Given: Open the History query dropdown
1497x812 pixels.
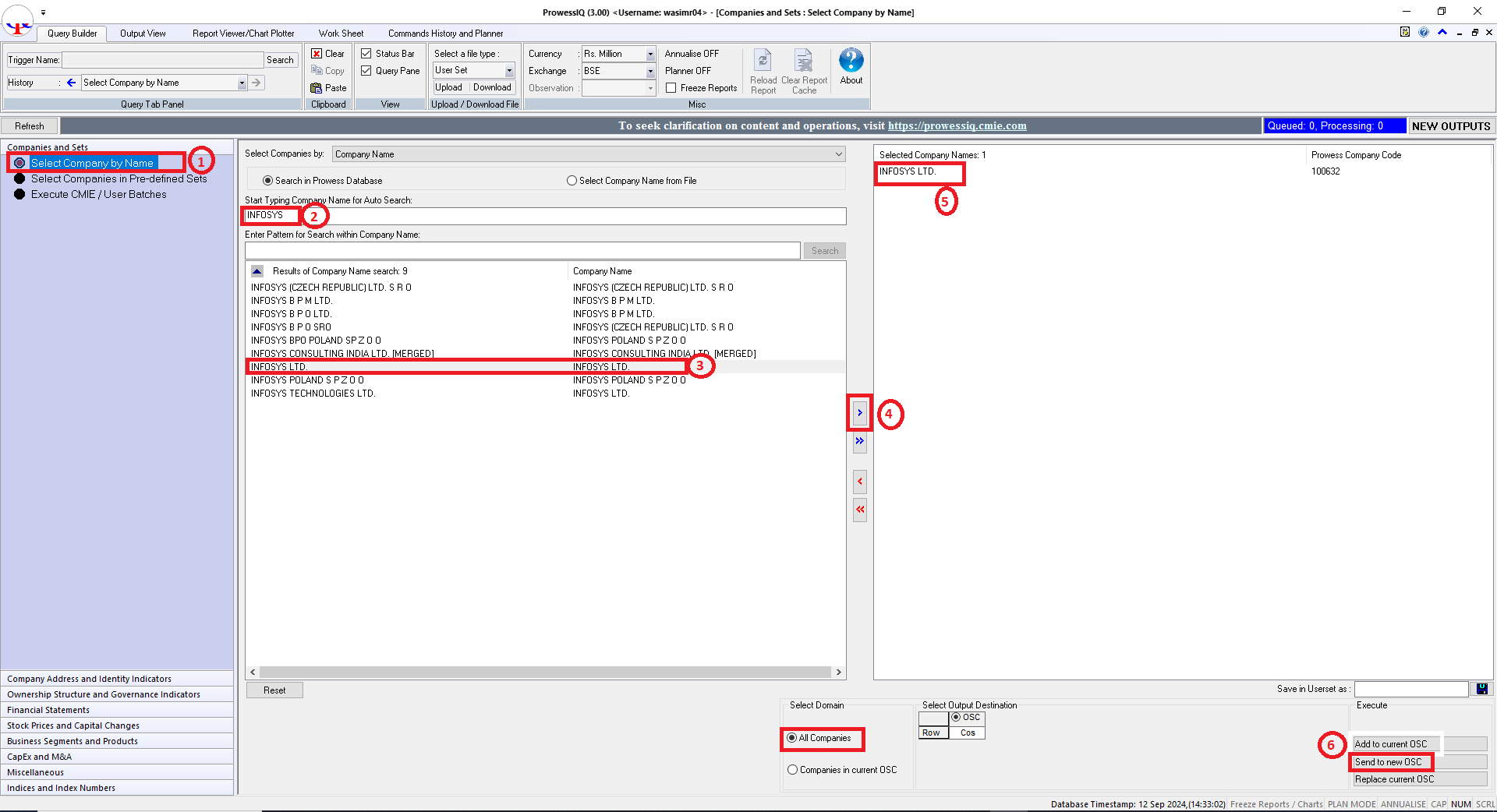Looking at the screenshot, I should pyautogui.click(x=242, y=83).
